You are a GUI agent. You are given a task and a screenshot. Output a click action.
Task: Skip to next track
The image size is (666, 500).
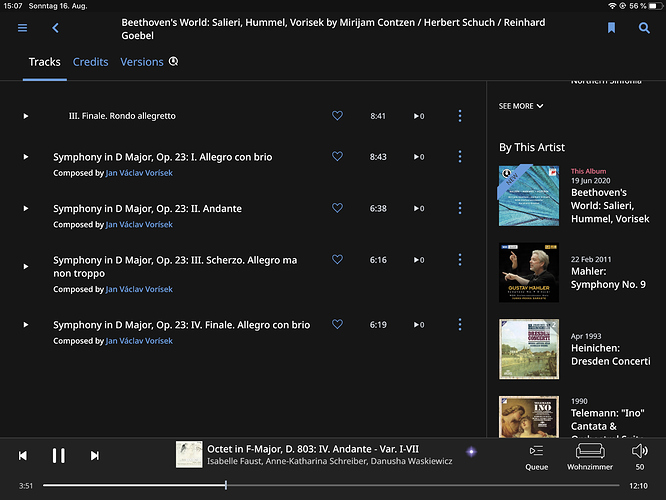tap(95, 456)
